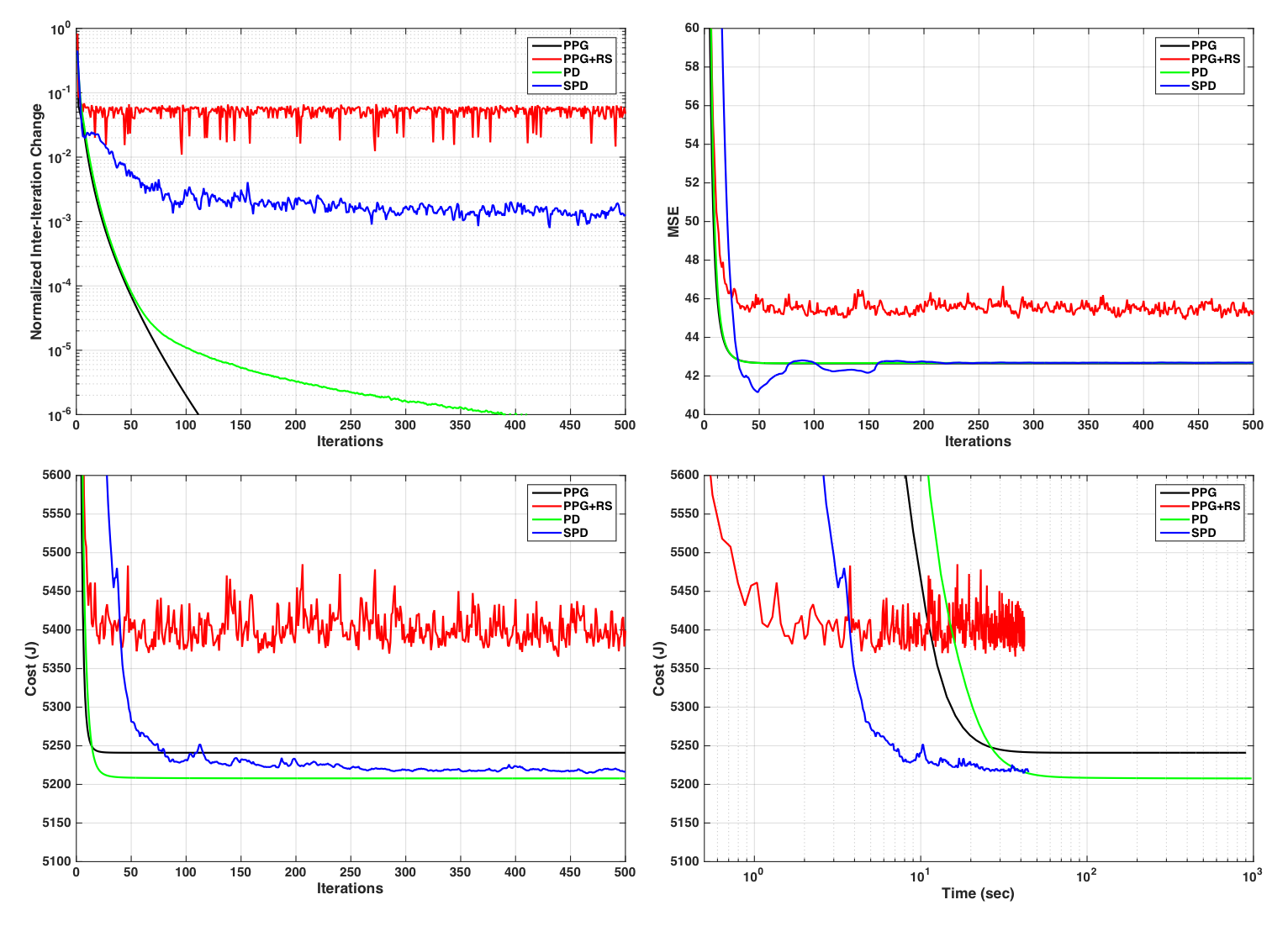This screenshot has height=926, width=1288.
Task: Click the 'Normalized Inter-Iteration Change' y-axis label
Action: [36, 222]
